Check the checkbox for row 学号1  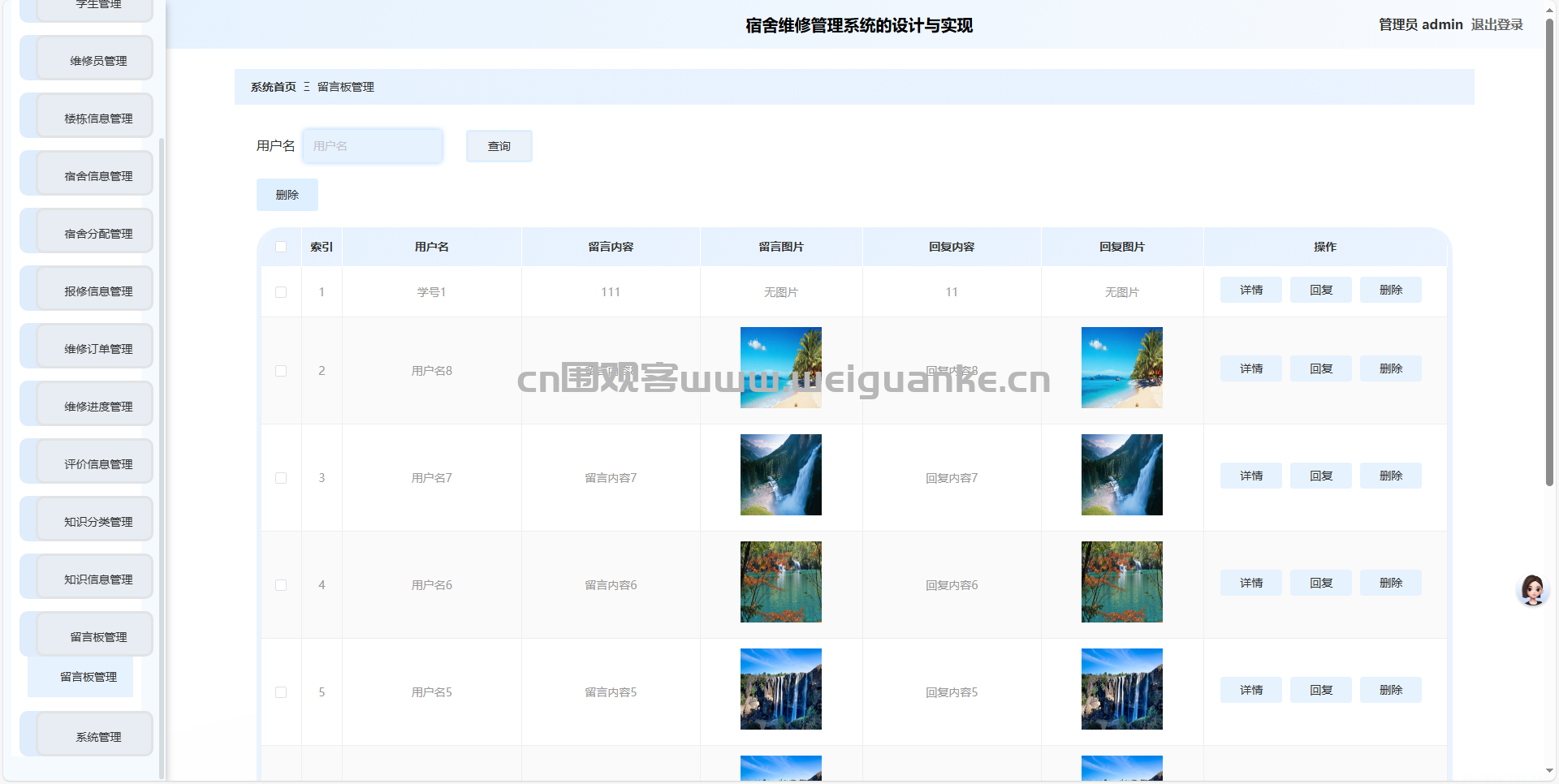(x=281, y=292)
